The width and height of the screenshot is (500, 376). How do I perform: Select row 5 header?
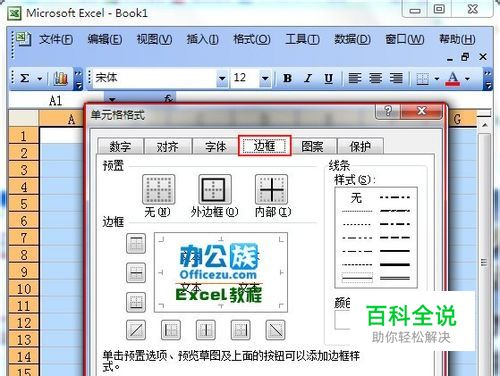click(24, 204)
